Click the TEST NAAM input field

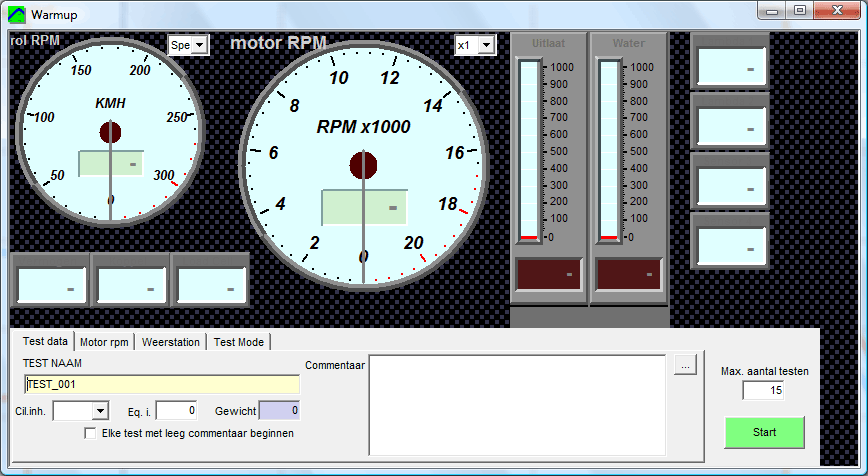(x=161, y=384)
